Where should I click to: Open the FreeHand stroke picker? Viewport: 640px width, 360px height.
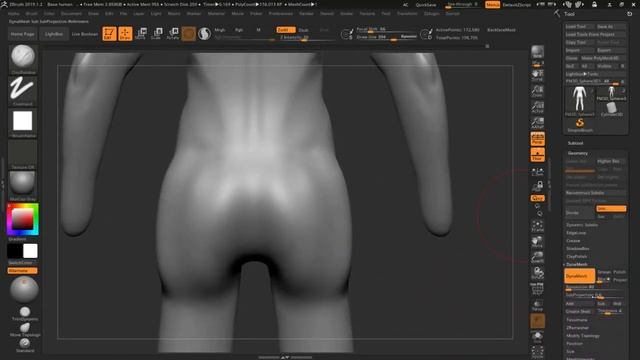pos(23,91)
